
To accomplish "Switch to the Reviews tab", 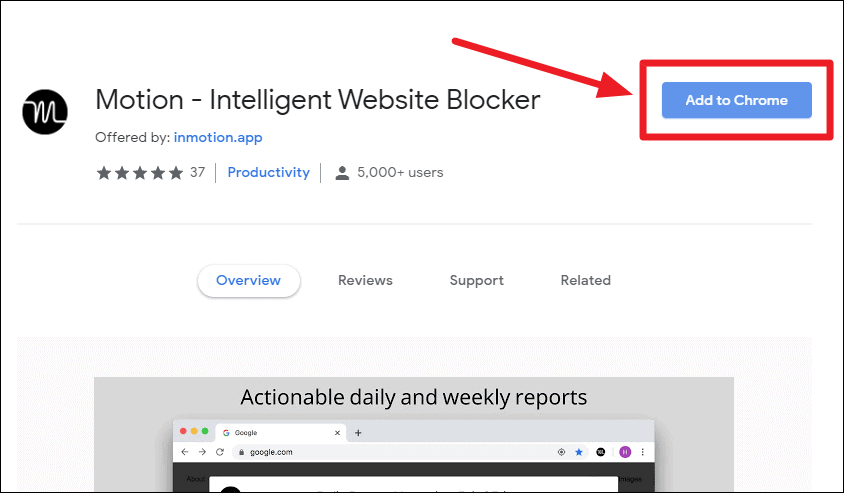I will 365,280.
